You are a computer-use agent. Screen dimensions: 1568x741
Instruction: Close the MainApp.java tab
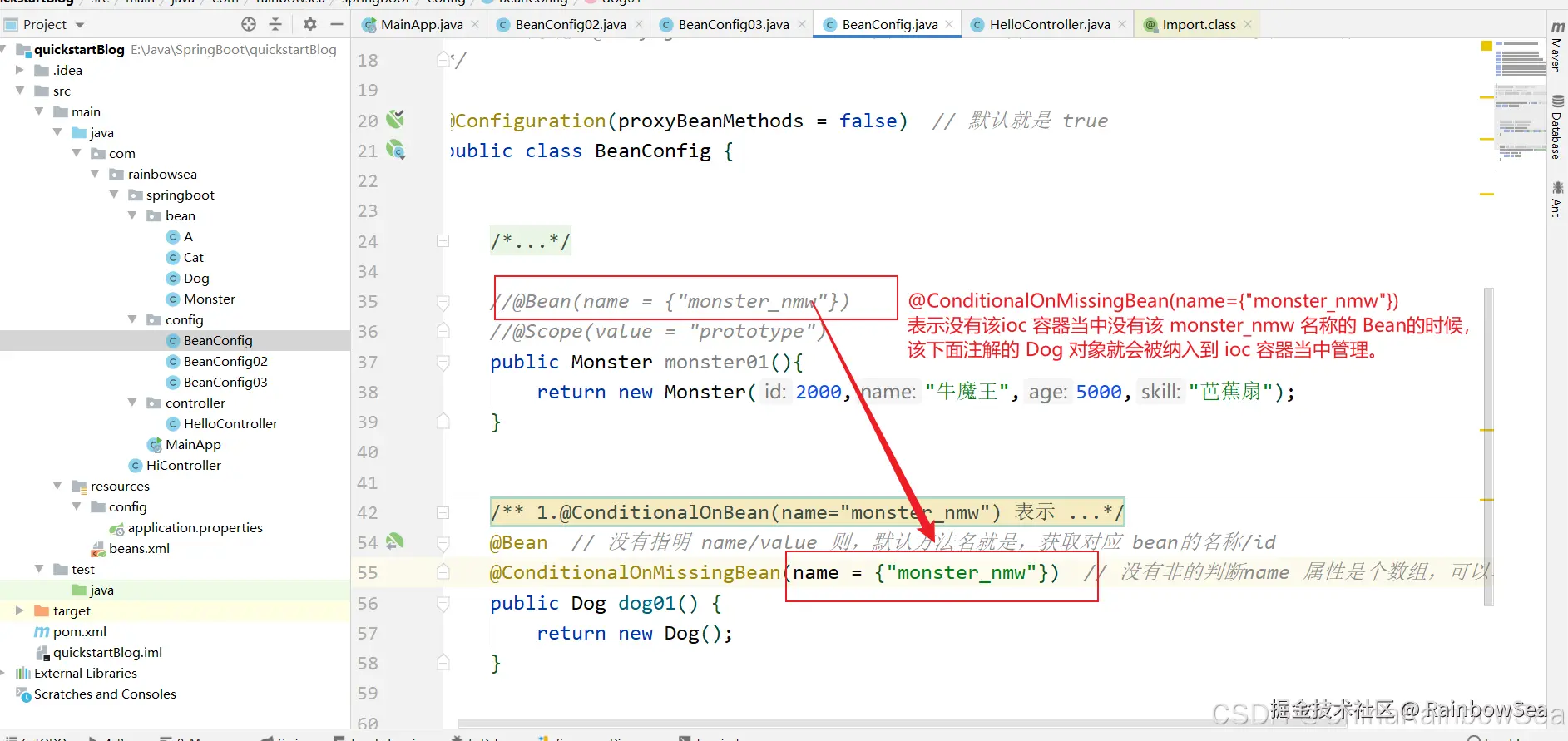(x=475, y=24)
